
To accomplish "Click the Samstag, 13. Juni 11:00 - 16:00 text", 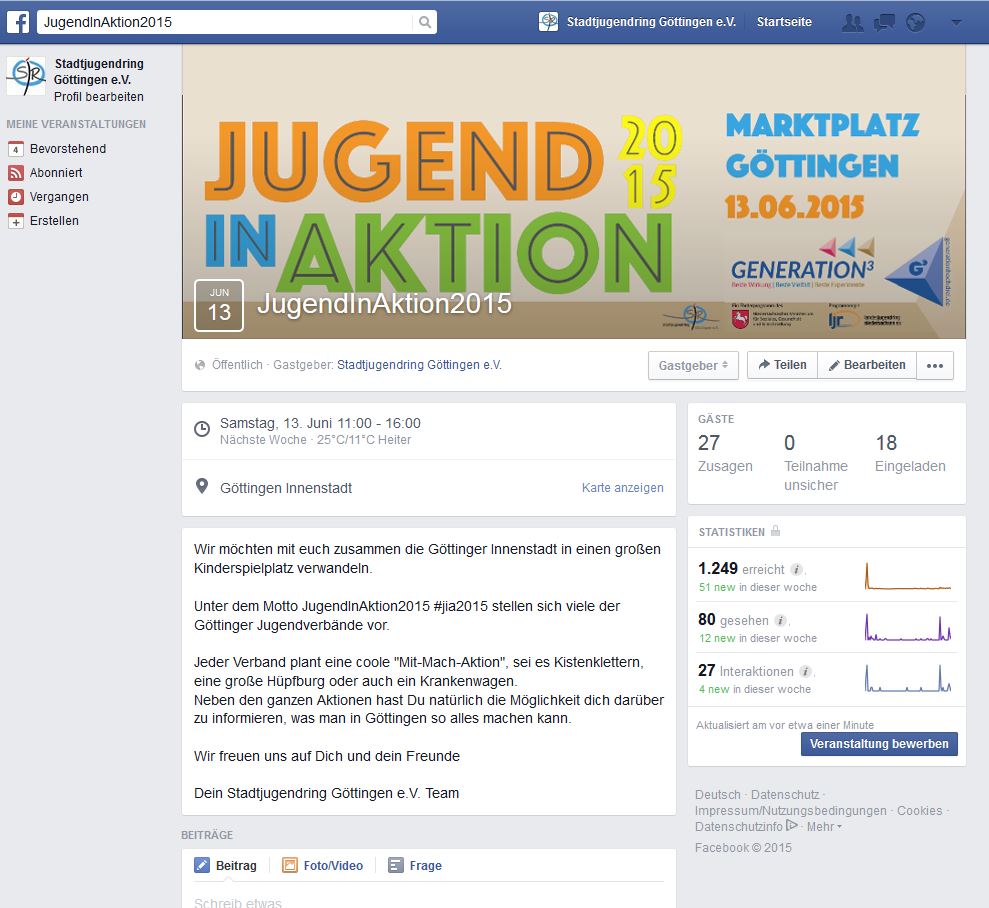I will (320, 423).
